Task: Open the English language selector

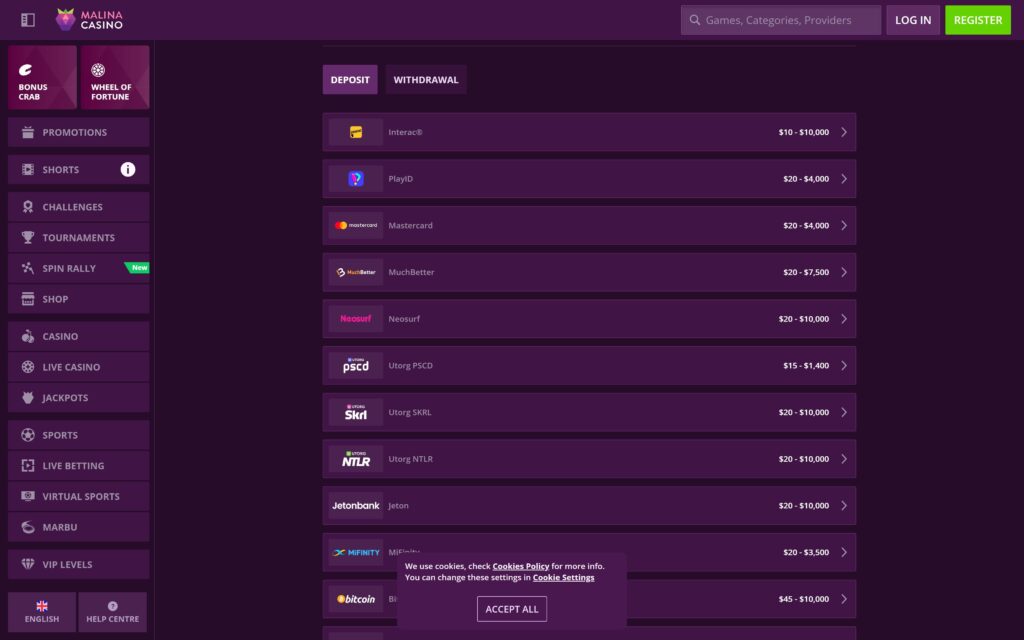Action: click(x=41, y=612)
